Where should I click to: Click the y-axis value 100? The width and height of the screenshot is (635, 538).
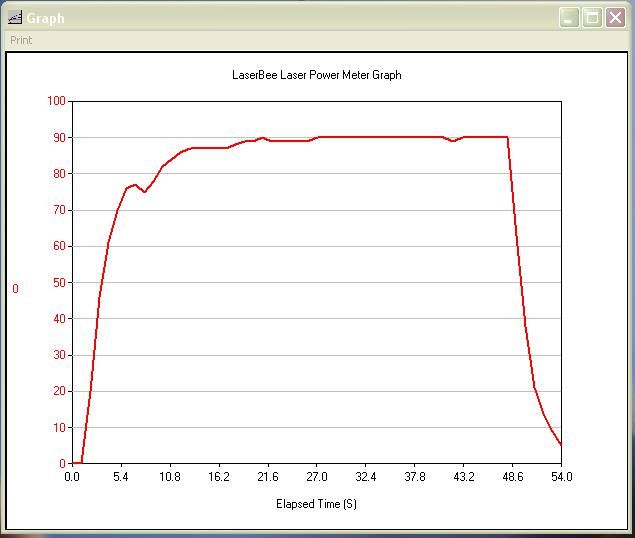pos(56,101)
